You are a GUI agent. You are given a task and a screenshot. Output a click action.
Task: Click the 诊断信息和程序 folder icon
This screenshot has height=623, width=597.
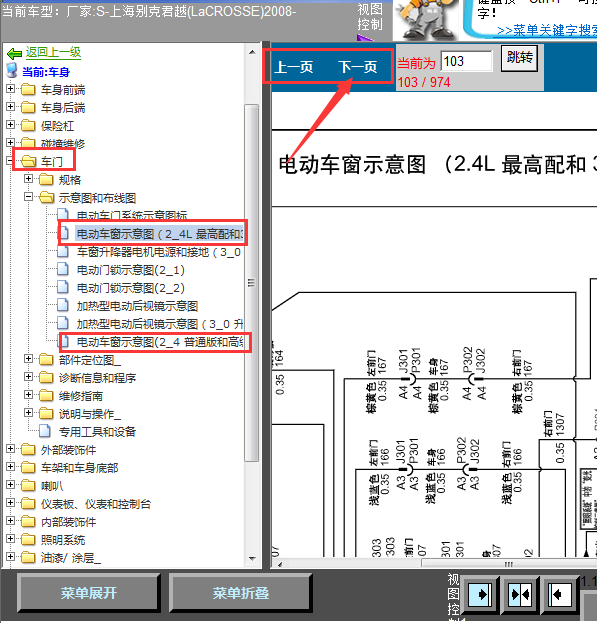click(x=46, y=377)
